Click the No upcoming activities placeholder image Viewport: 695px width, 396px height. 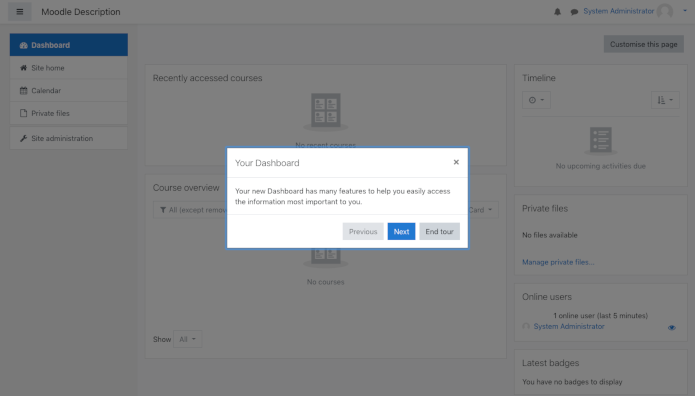pyautogui.click(x=601, y=141)
